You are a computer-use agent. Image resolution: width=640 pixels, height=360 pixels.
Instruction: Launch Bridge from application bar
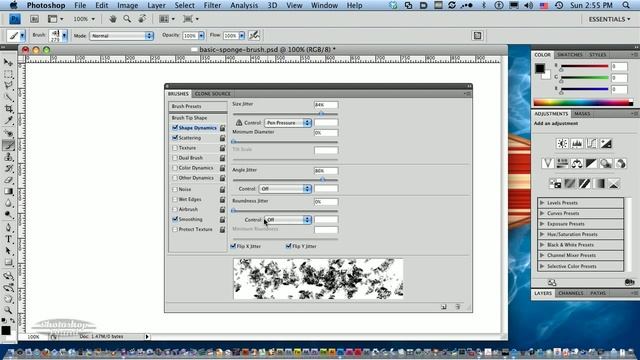pyautogui.click(x=35, y=19)
